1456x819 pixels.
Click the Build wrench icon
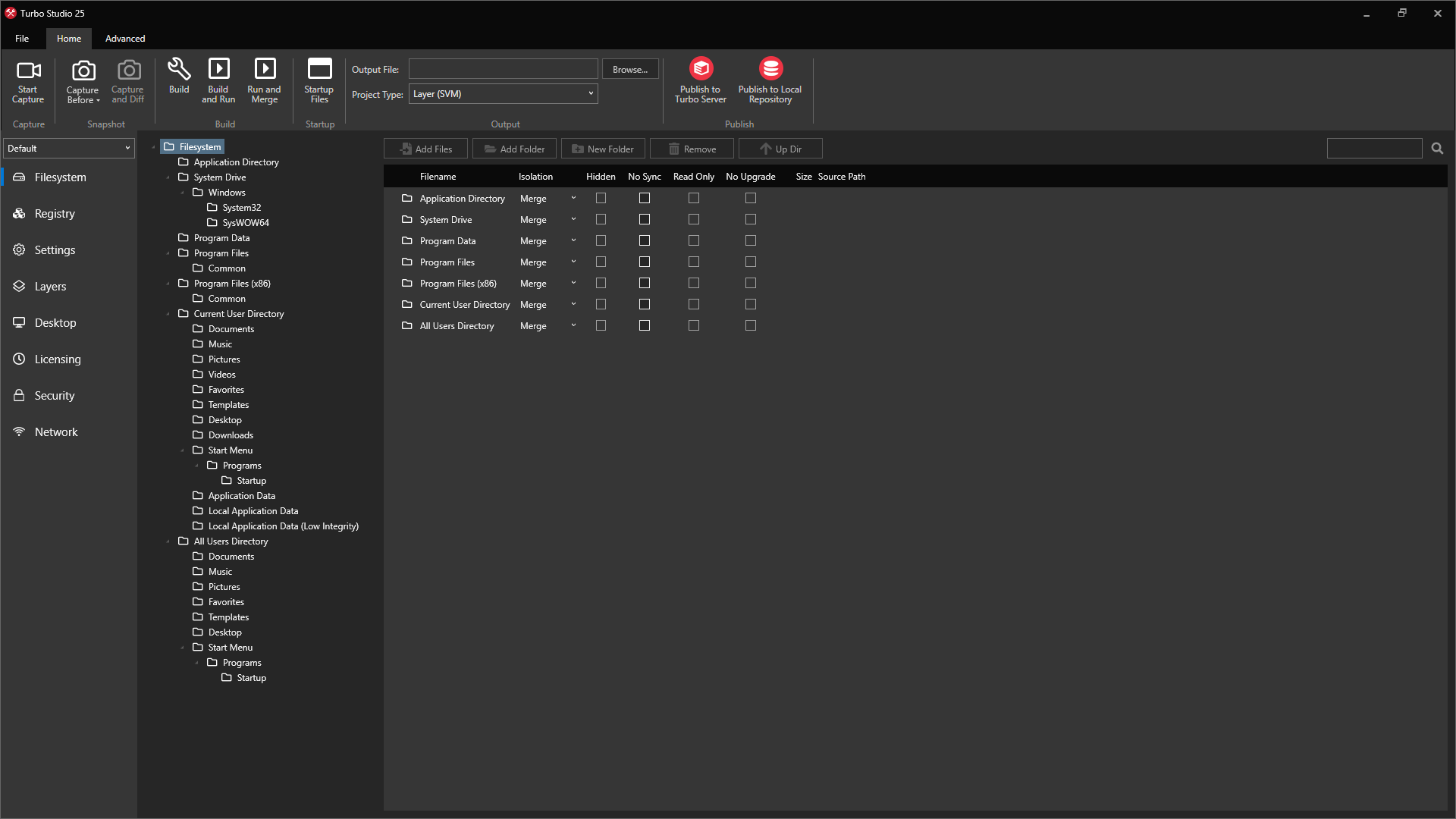click(x=179, y=69)
